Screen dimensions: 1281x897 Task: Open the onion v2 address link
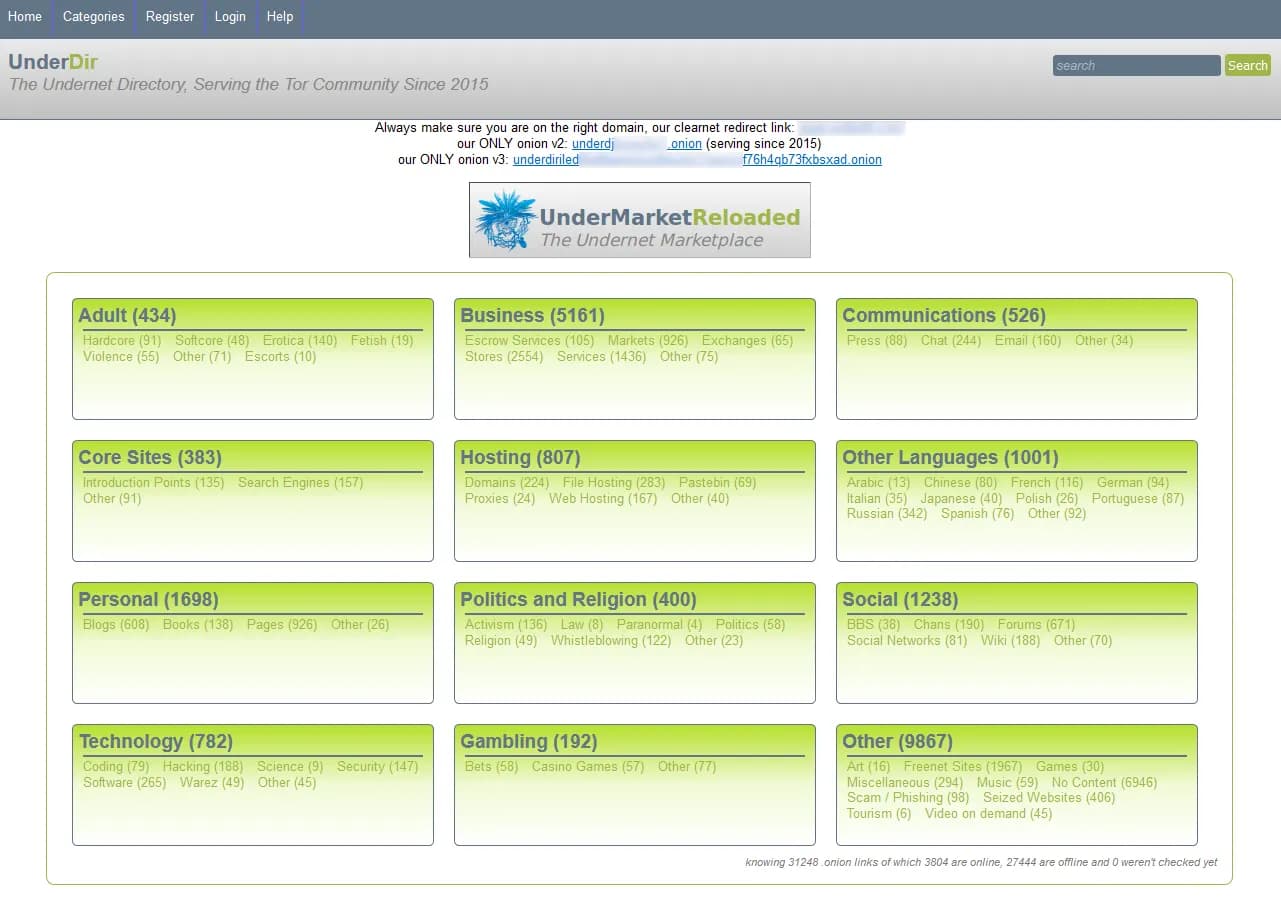[x=637, y=144]
